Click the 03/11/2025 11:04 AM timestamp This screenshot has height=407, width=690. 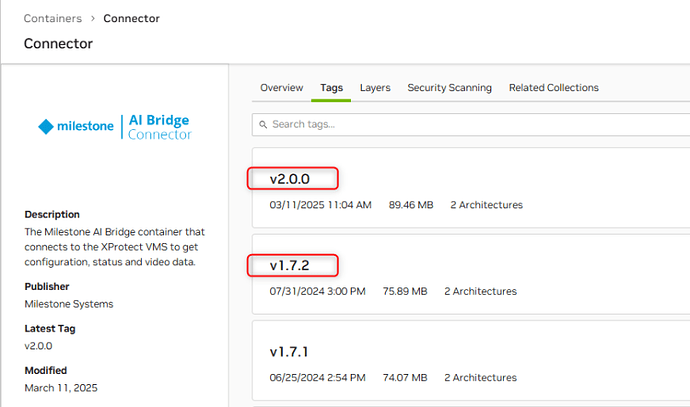320,205
